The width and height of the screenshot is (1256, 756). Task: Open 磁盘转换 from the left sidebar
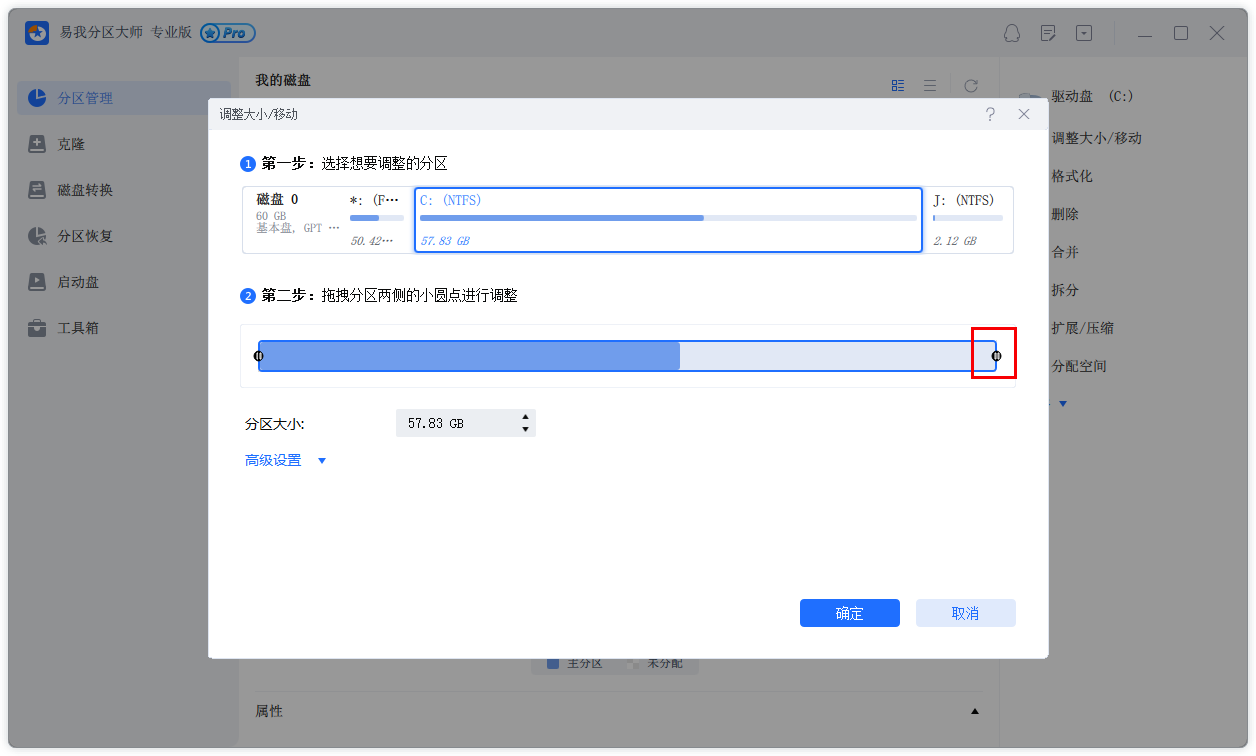coord(85,189)
